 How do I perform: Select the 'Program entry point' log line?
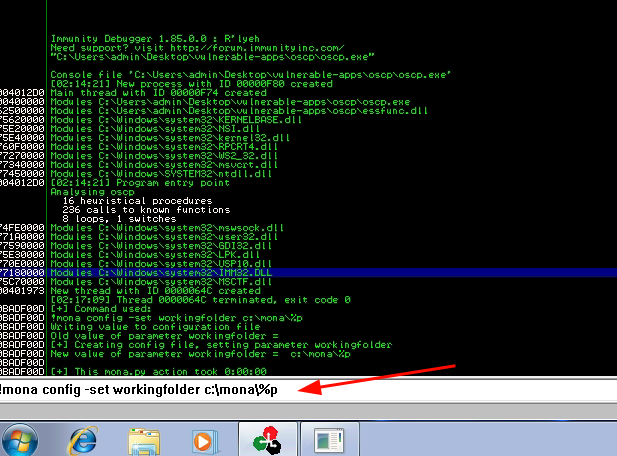coord(140,183)
